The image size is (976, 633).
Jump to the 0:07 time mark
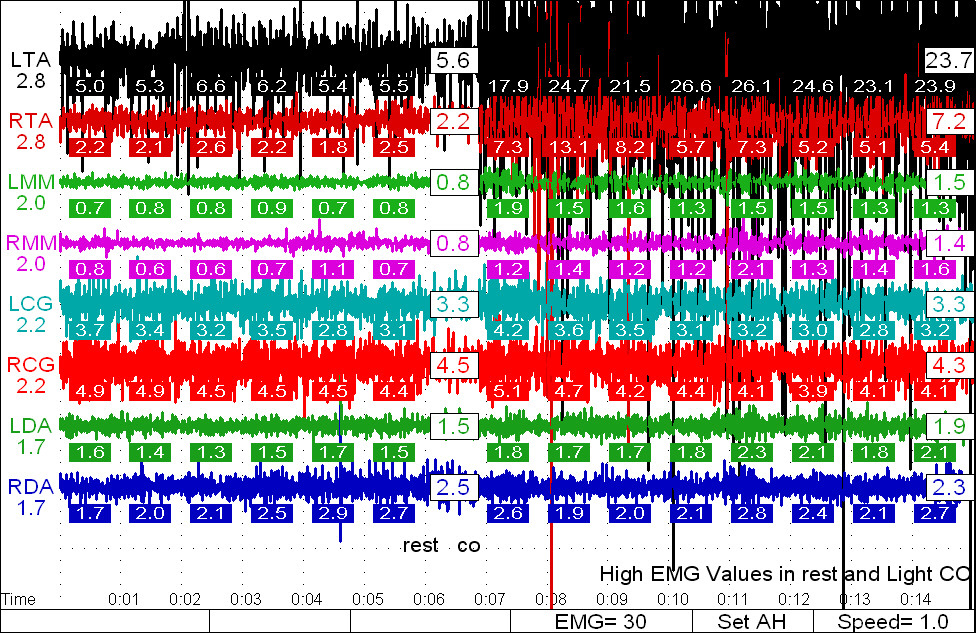tap(490, 599)
